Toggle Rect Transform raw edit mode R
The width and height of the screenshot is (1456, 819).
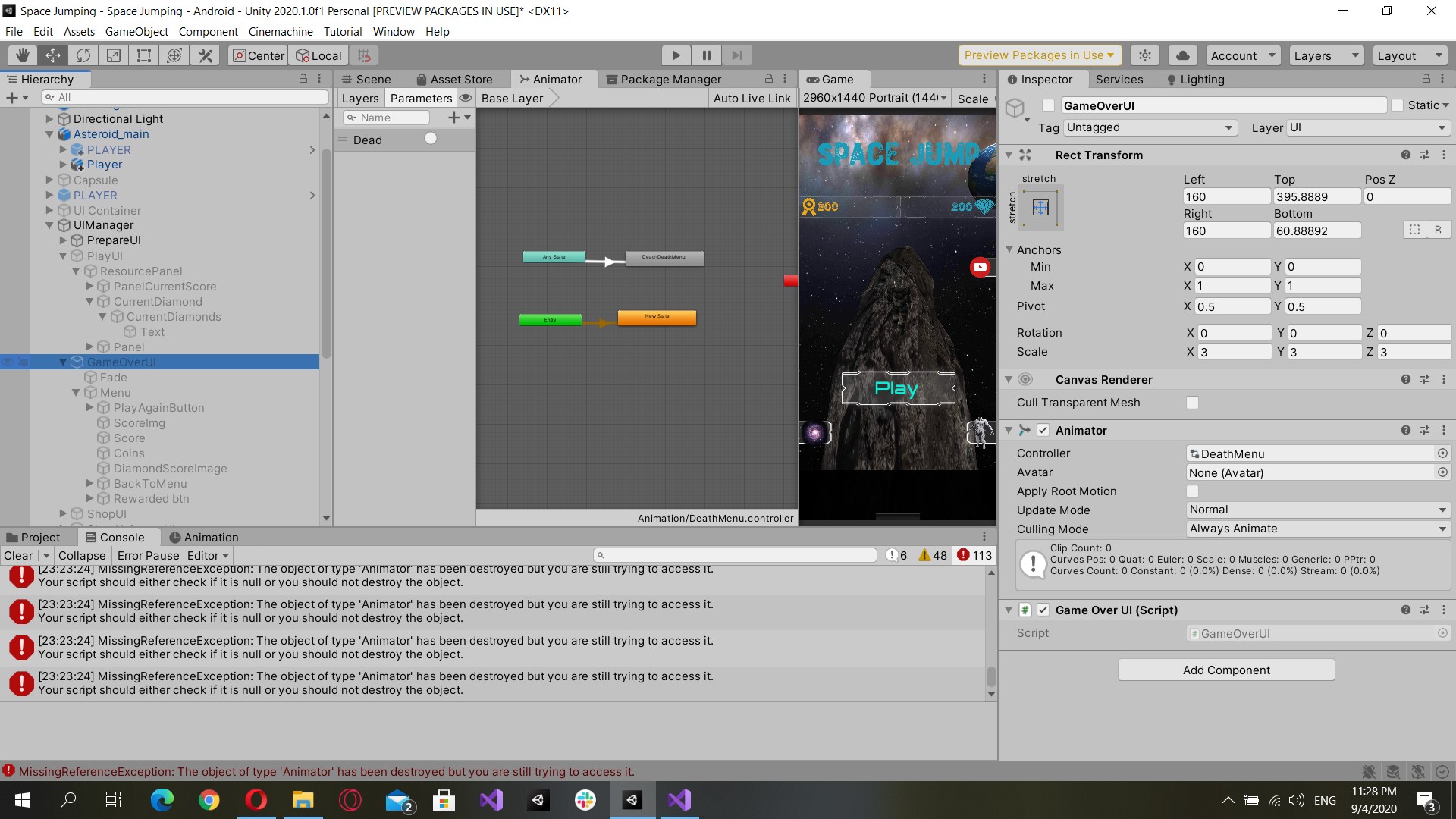click(x=1438, y=230)
